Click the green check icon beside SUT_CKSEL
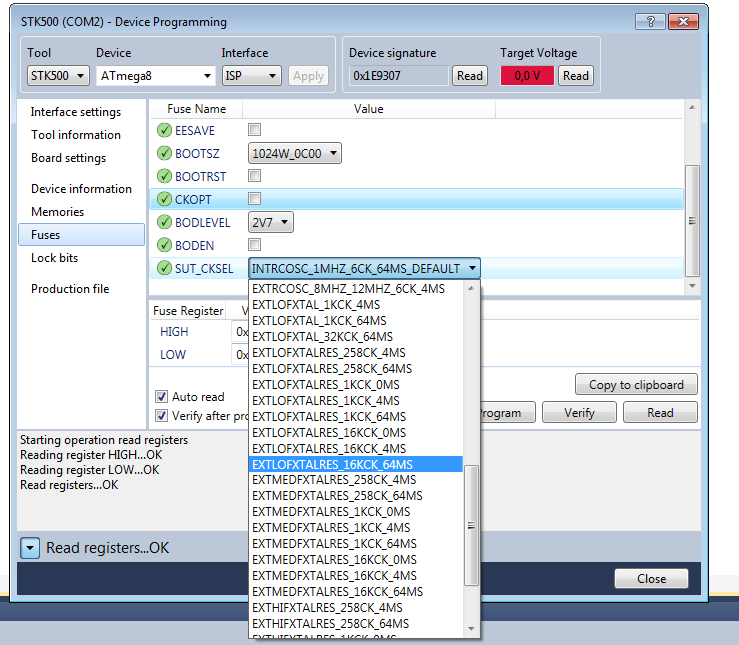The width and height of the screenshot is (739, 645). tap(164, 268)
